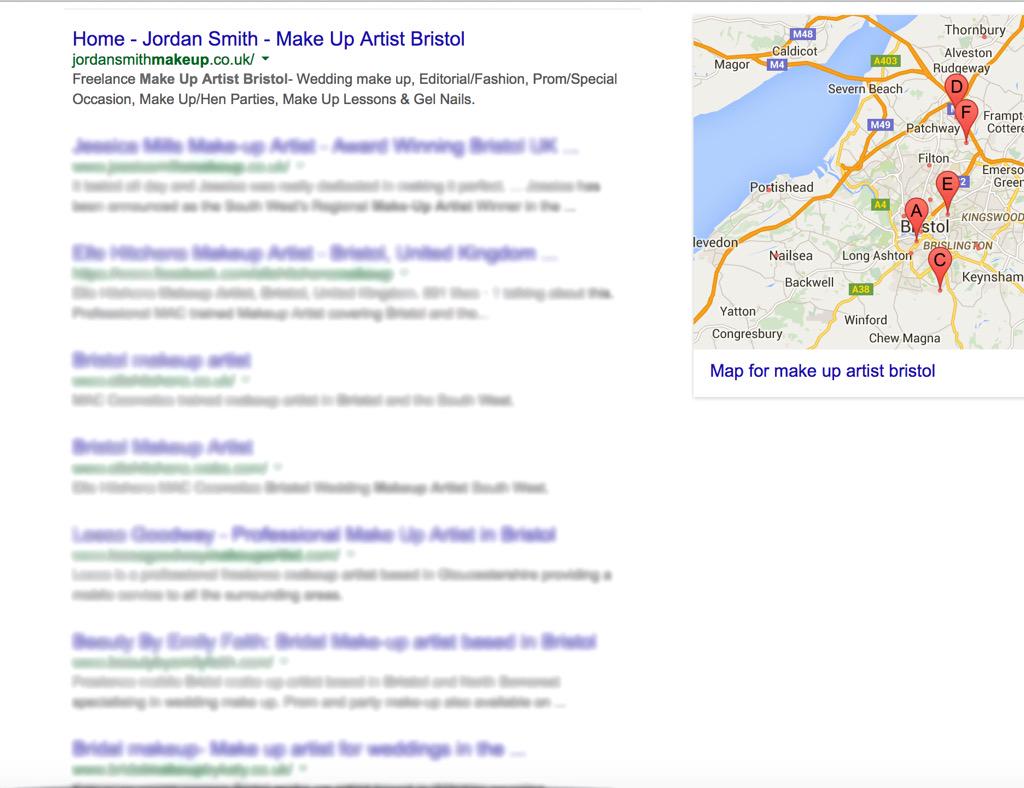Select map marker A near Bristol
Screen dimensions: 1024x788
916,217
